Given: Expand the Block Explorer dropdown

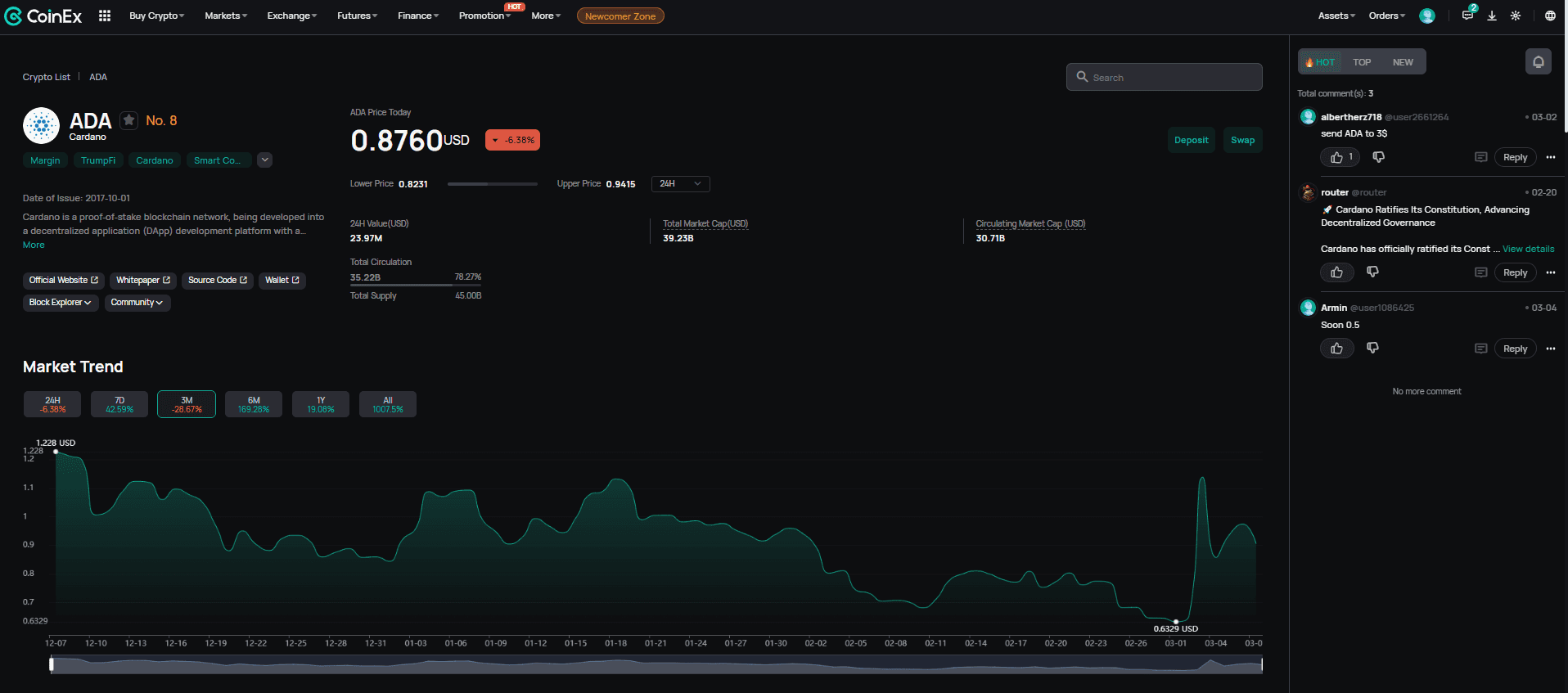Looking at the screenshot, I should coord(61,303).
